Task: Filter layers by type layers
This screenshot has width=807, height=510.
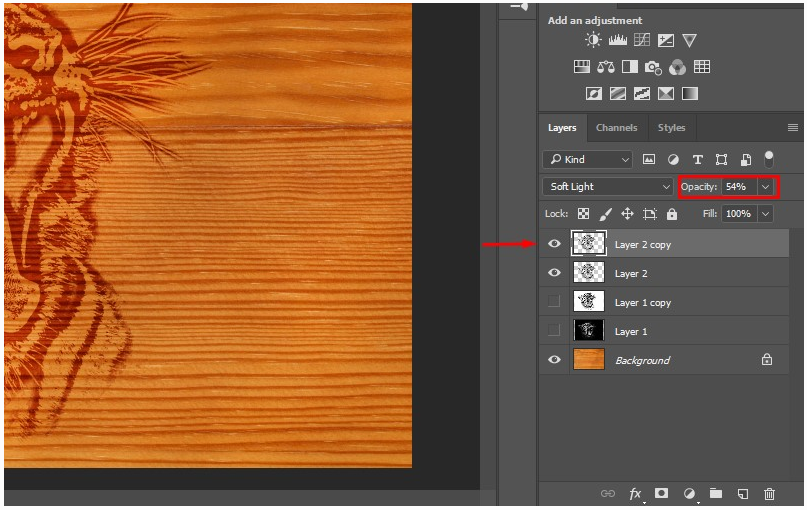Action: click(697, 160)
